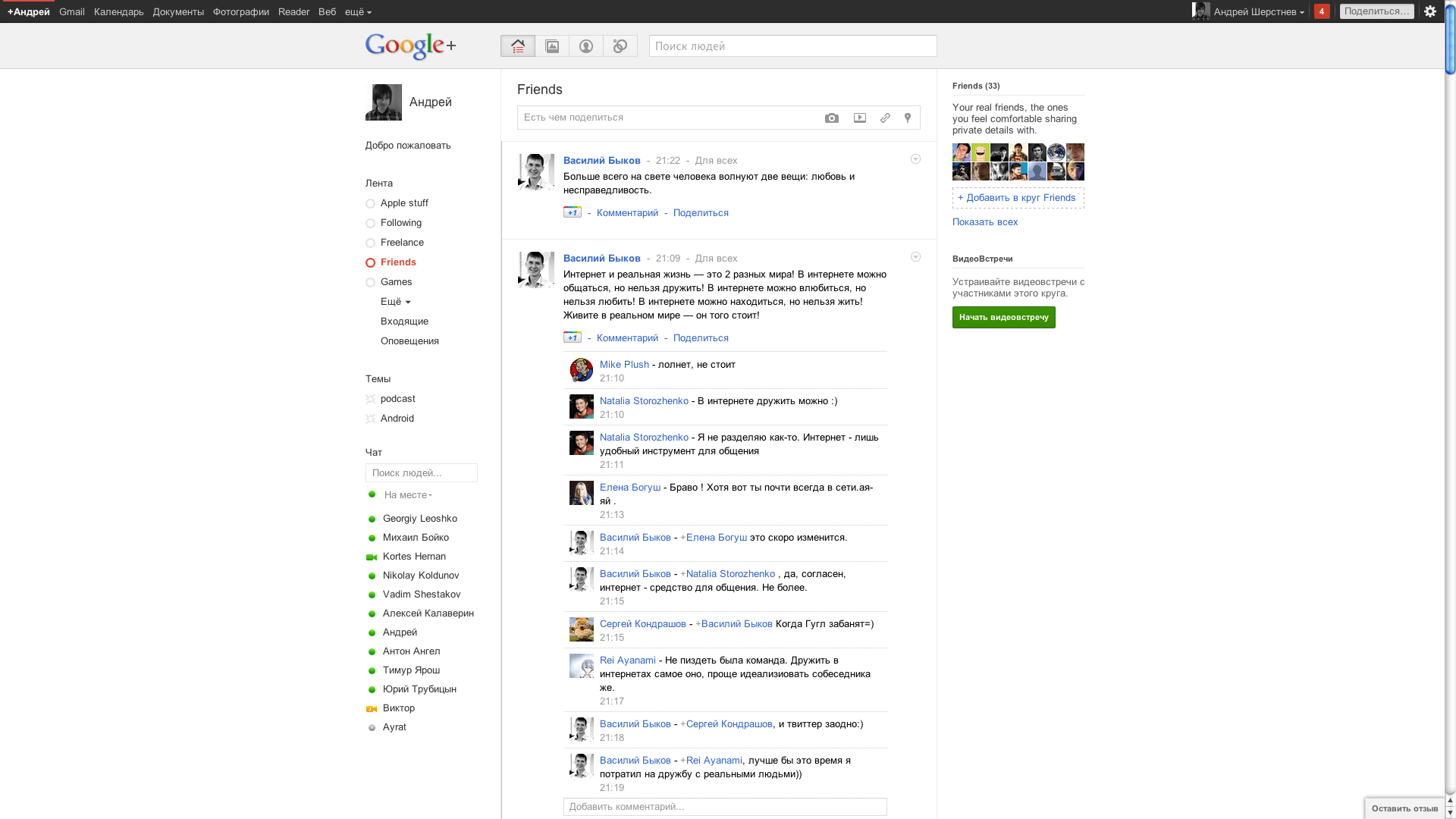This screenshot has width=1456, height=819.
Task: Click the Natalia Storozhenko name at 21:10
Action: pyautogui.click(x=644, y=401)
